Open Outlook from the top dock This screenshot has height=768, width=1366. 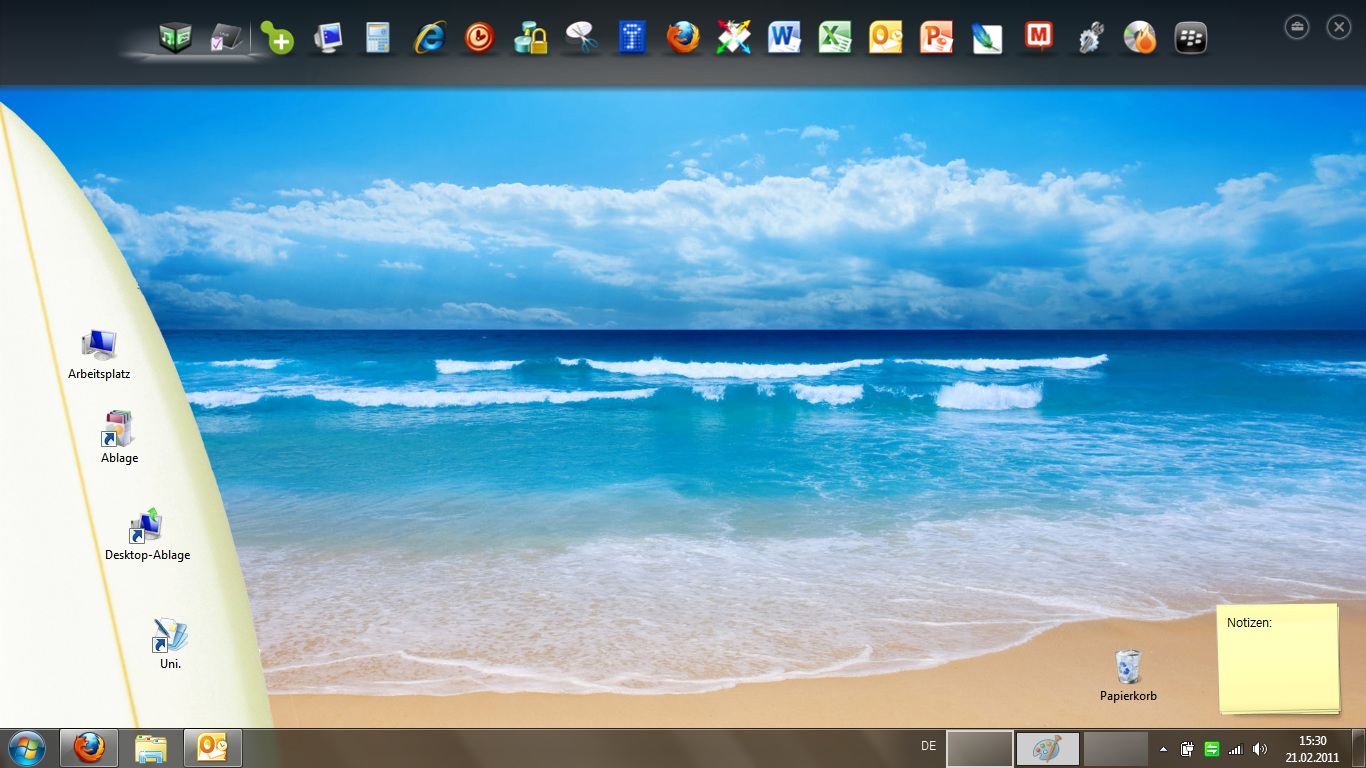click(x=885, y=38)
